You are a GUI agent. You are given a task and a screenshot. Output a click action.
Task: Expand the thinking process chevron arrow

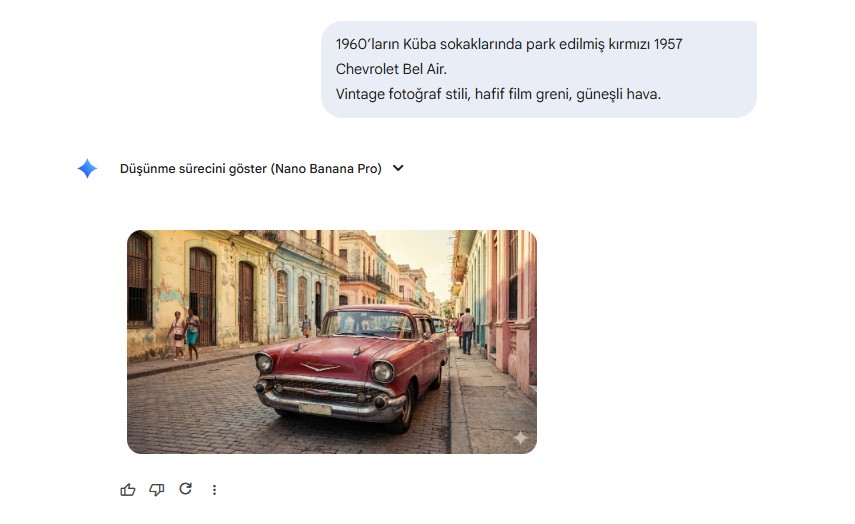tap(398, 168)
